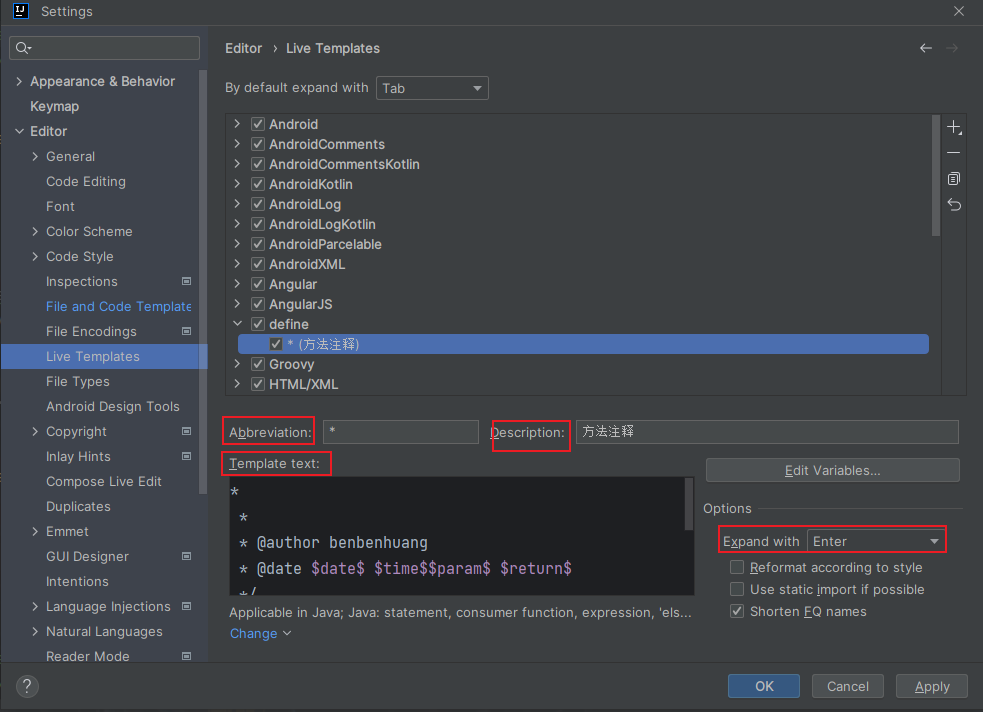Screen dimensions: 983x712
Task: Enable Reformat according to style
Action: click(737, 567)
